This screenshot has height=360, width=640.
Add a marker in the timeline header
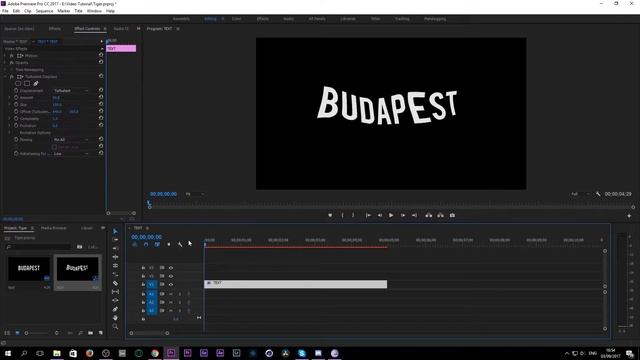pyautogui.click(x=169, y=244)
